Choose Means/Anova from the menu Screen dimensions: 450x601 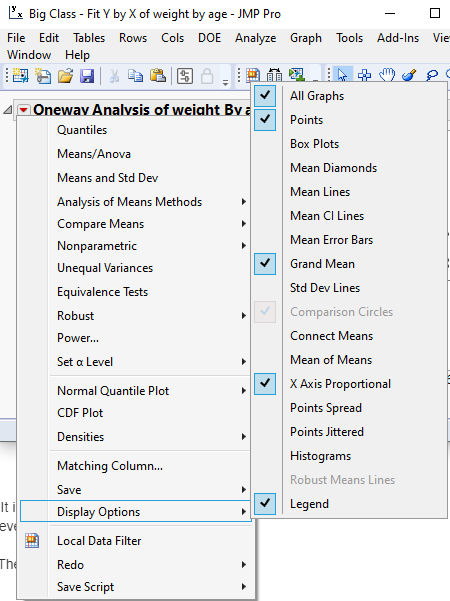[94, 154]
